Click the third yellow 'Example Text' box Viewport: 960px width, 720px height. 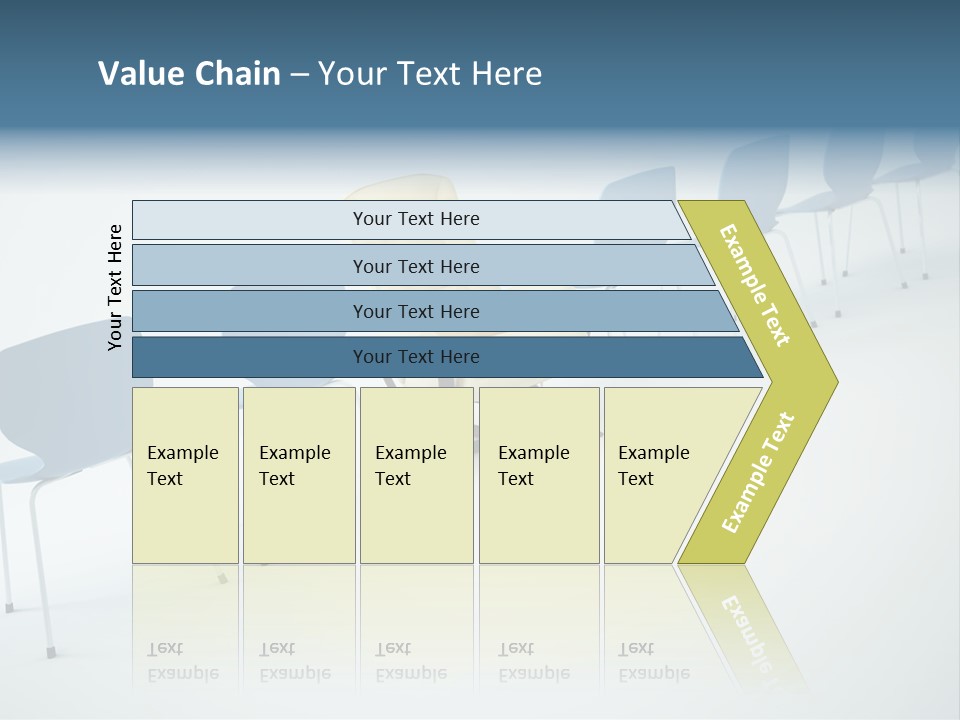417,475
